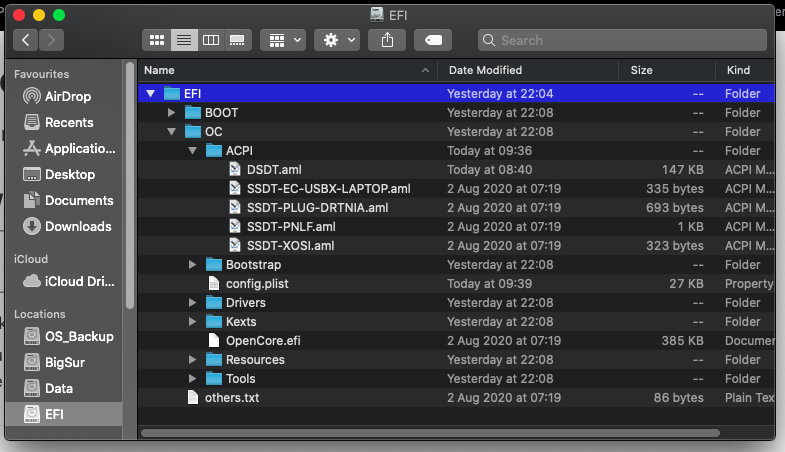The width and height of the screenshot is (785, 452).
Task: Expand the Bootstrap folder
Action: [x=192, y=265]
